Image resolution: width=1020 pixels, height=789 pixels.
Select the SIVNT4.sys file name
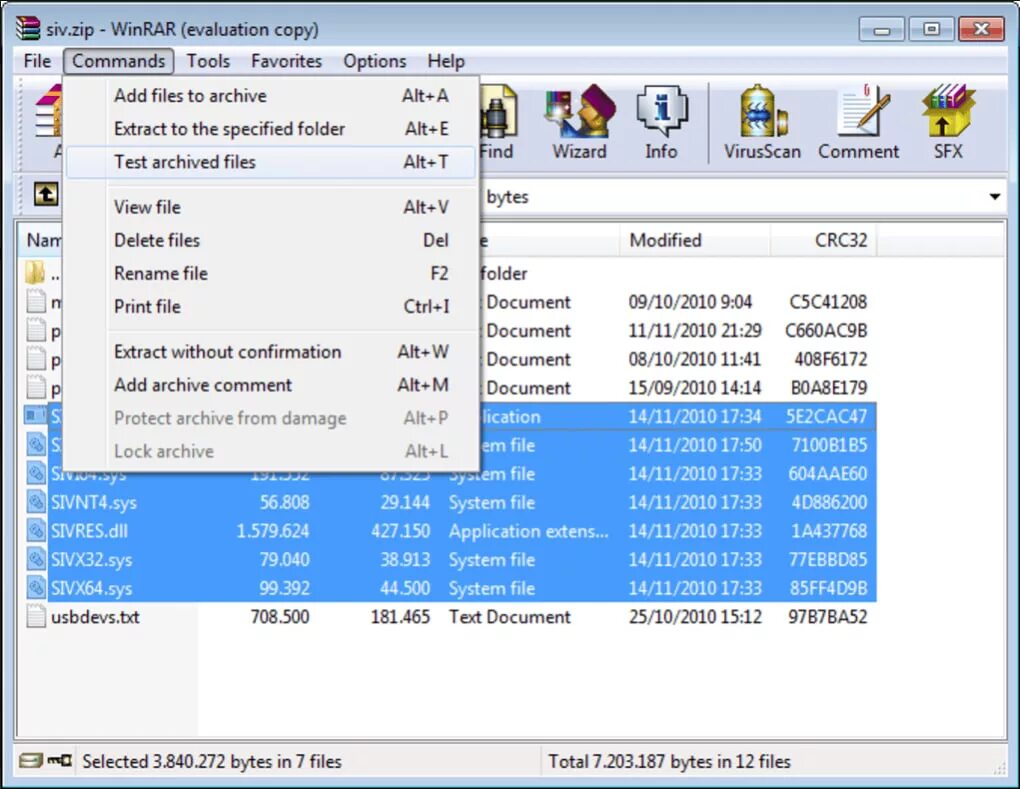(94, 502)
